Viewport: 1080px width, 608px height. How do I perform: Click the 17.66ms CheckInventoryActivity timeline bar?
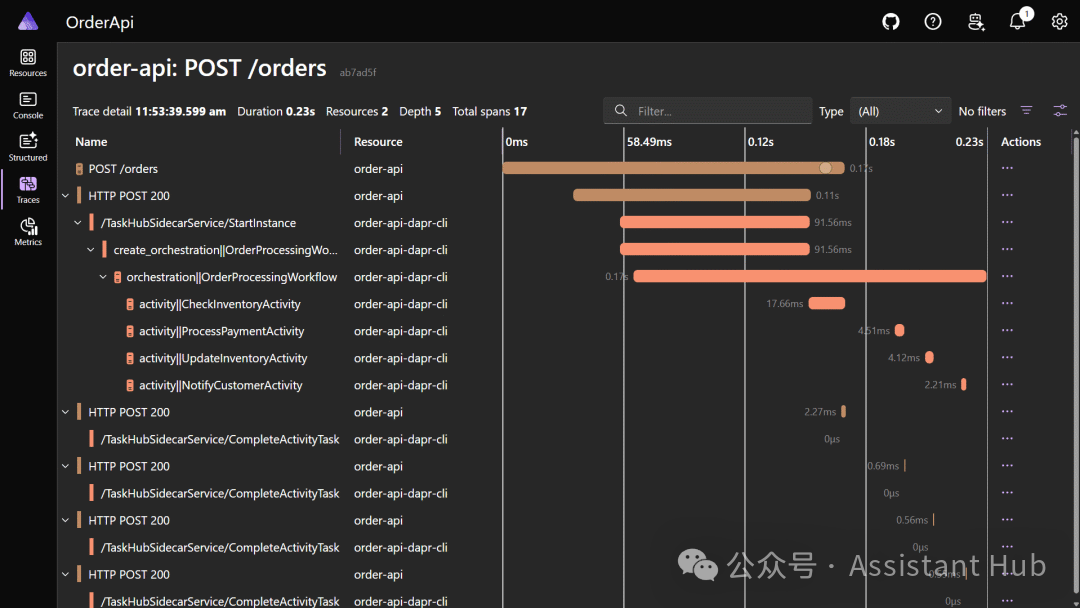coord(827,303)
